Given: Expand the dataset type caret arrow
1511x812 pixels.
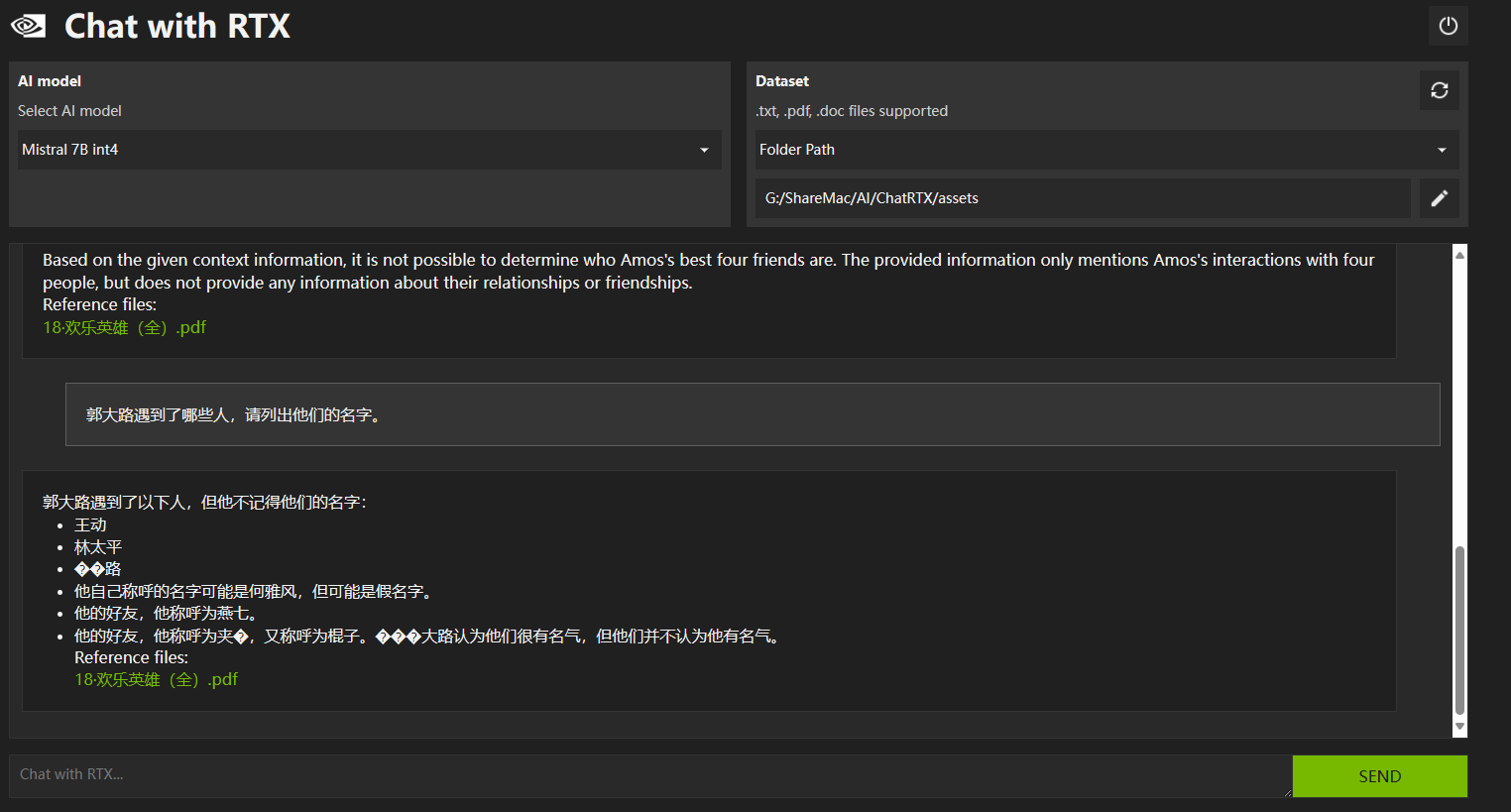Looking at the screenshot, I should pyautogui.click(x=1442, y=151).
